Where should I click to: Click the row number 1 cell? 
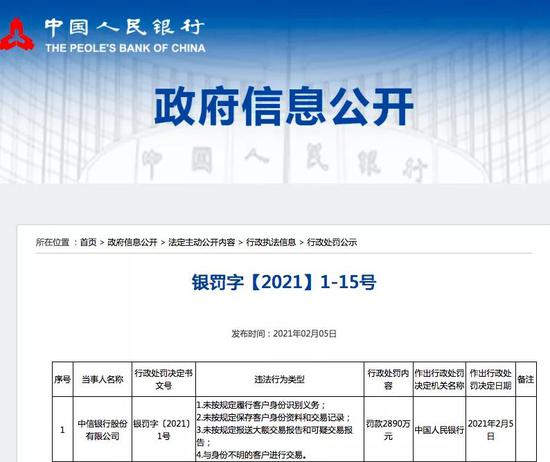63,429
